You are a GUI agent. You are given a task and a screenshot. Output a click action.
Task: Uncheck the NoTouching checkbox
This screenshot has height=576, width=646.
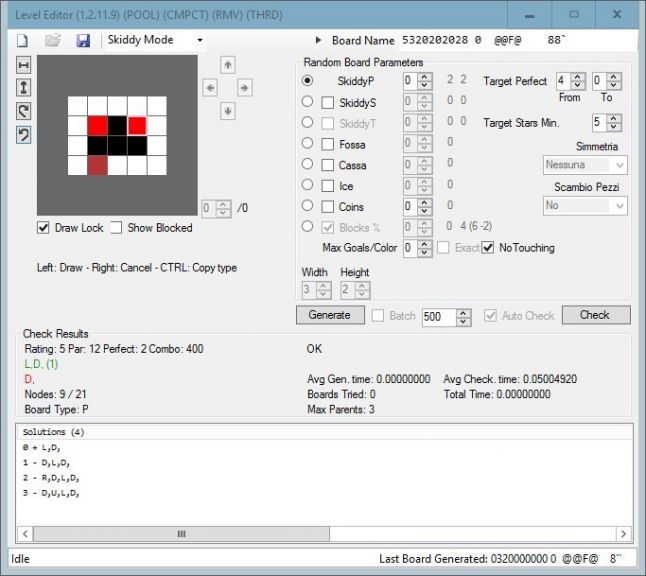(x=488, y=247)
